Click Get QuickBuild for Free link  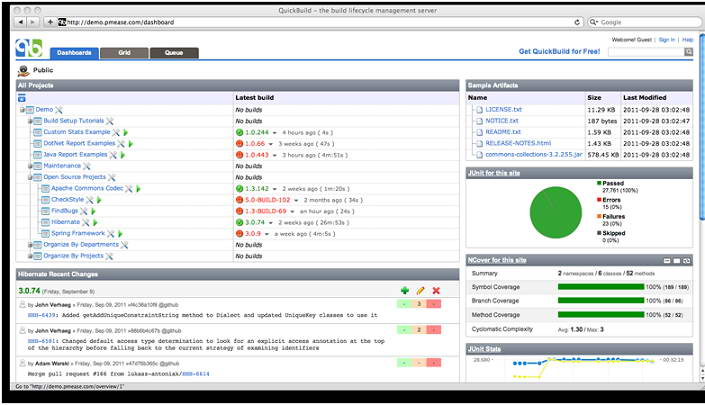(559, 52)
